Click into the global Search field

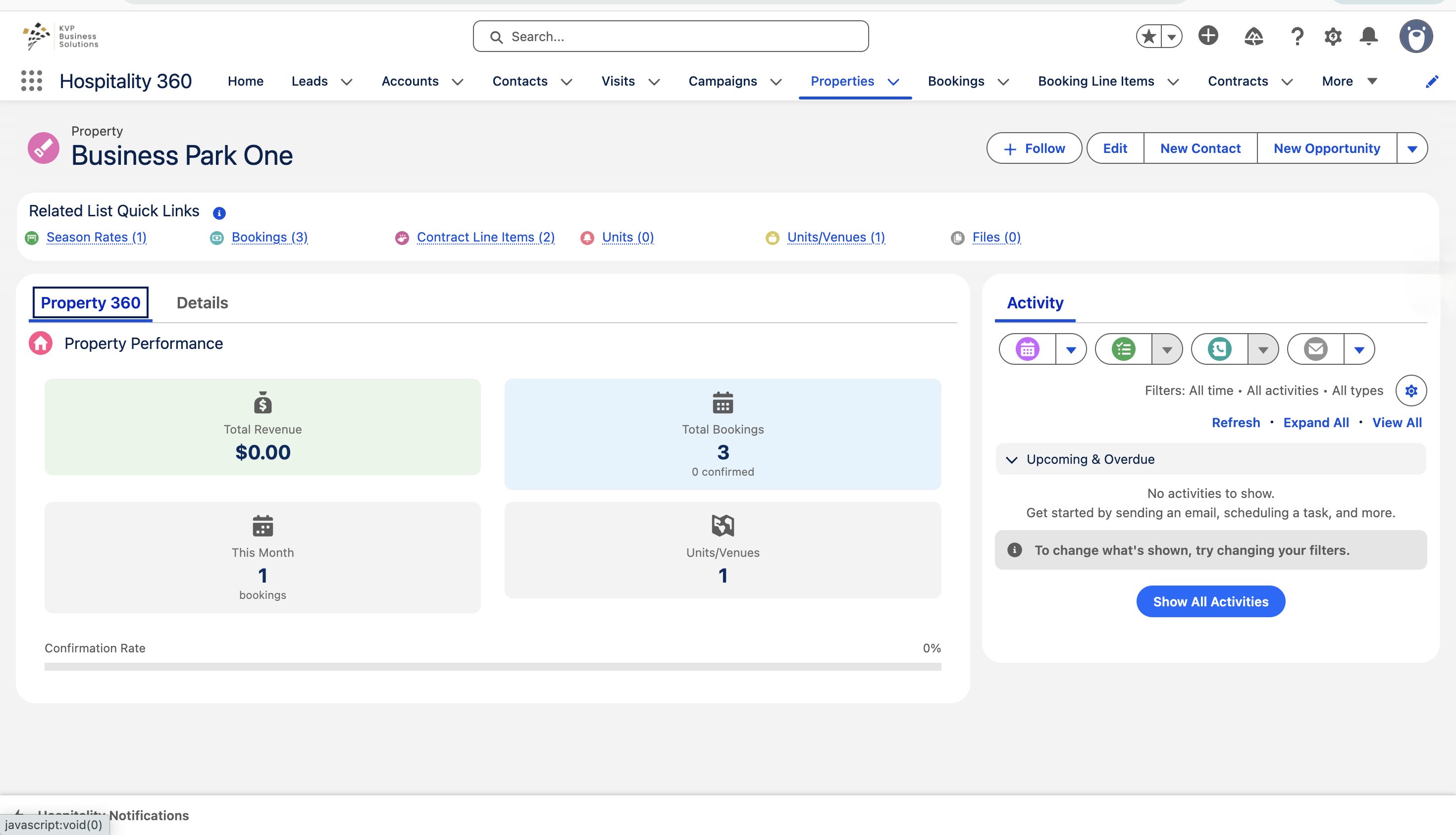(x=670, y=37)
